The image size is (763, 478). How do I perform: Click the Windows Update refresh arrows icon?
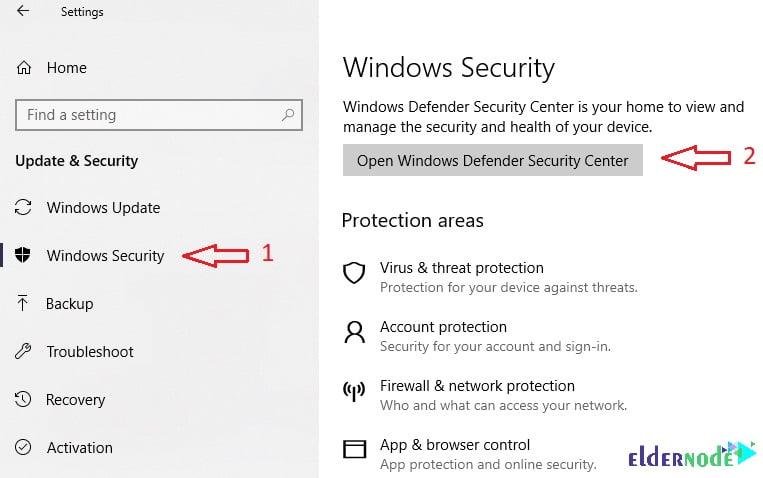click(x=23, y=207)
